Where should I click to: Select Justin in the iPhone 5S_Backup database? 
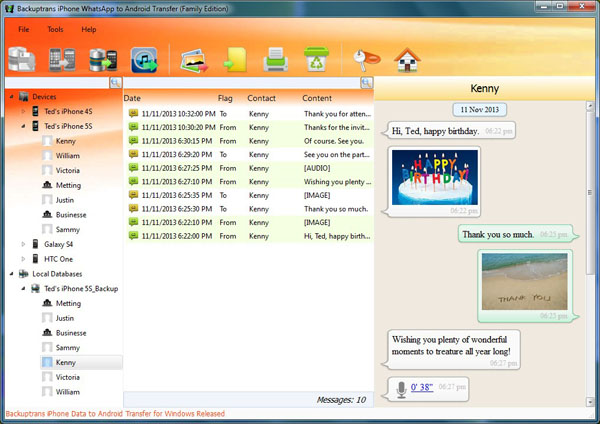pyautogui.click(x=65, y=318)
